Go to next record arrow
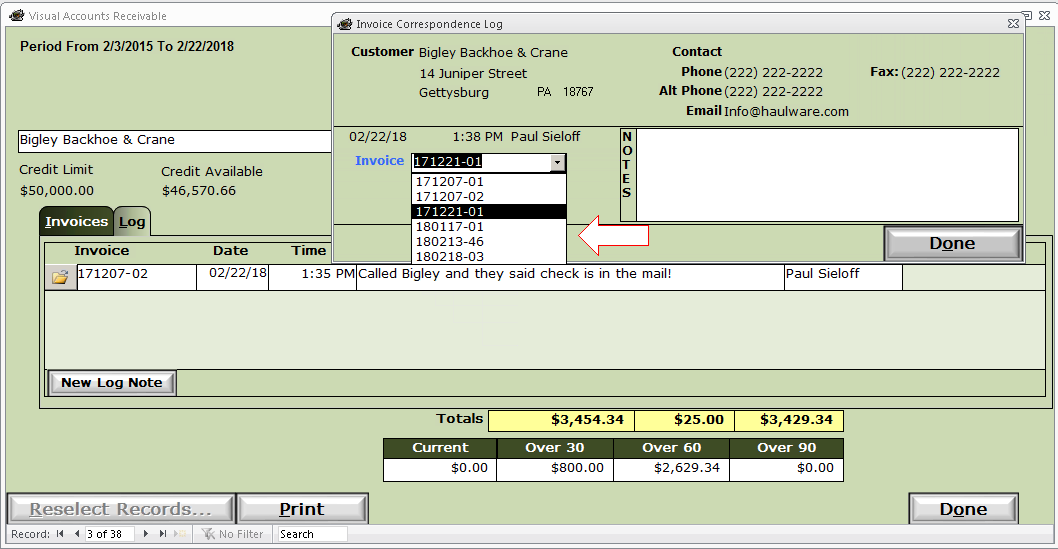 146,533
